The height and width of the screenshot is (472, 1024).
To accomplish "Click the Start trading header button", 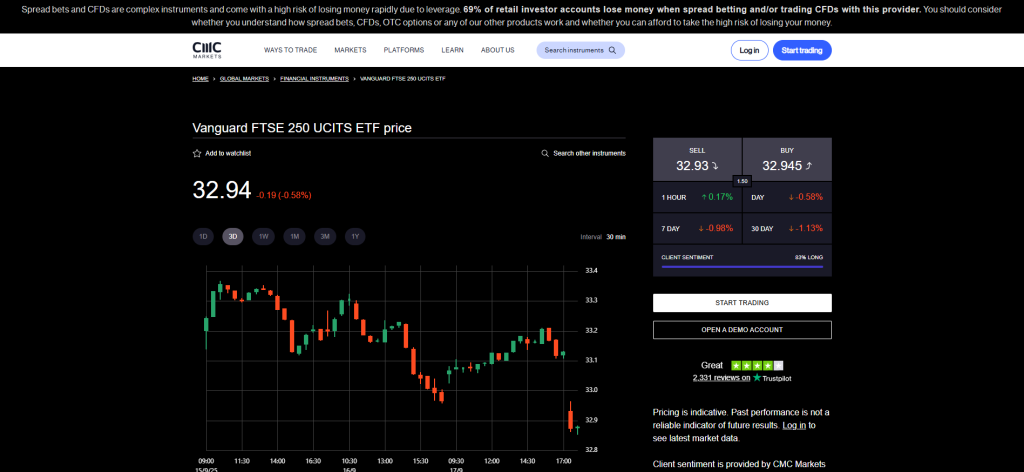I will [x=802, y=50].
